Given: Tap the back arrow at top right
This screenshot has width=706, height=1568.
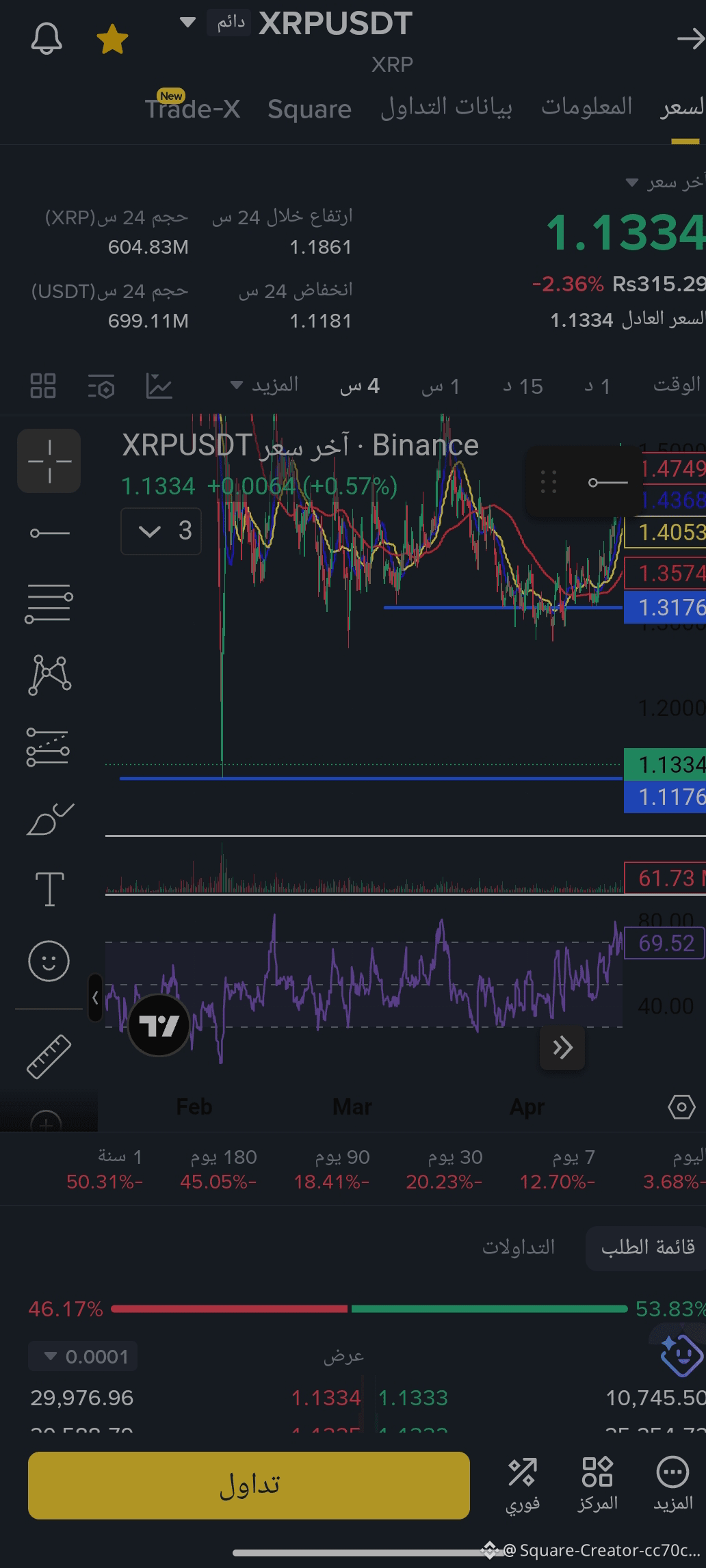Looking at the screenshot, I should 690,39.
